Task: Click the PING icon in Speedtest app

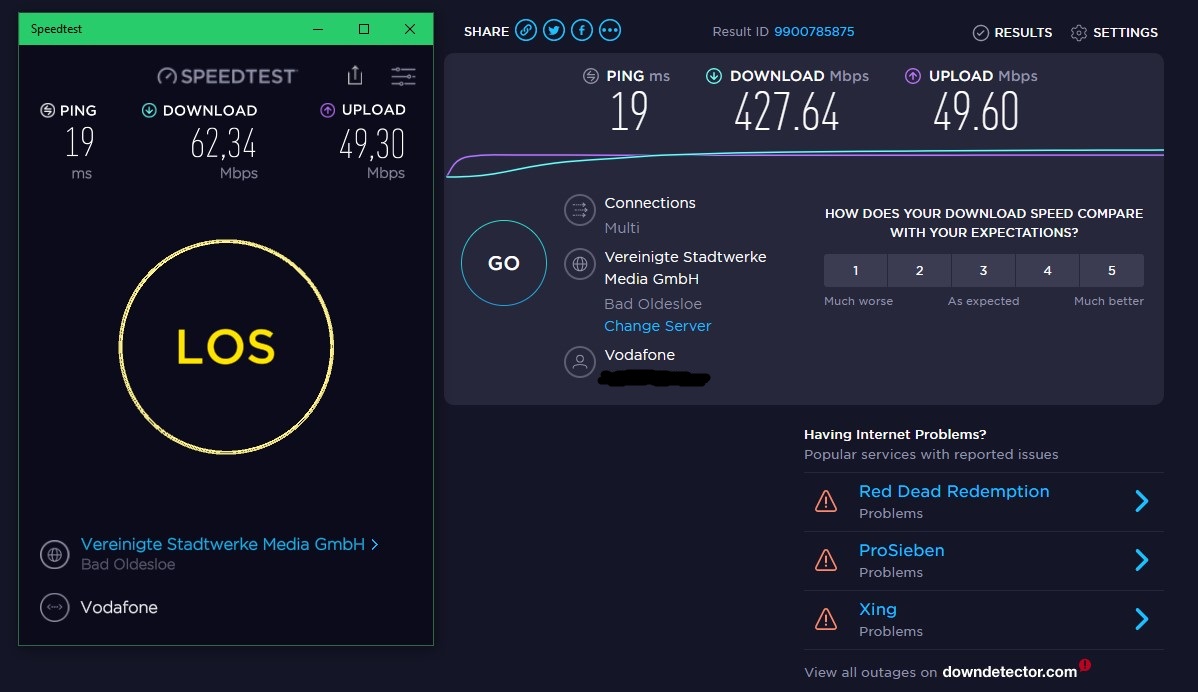Action: (x=47, y=111)
